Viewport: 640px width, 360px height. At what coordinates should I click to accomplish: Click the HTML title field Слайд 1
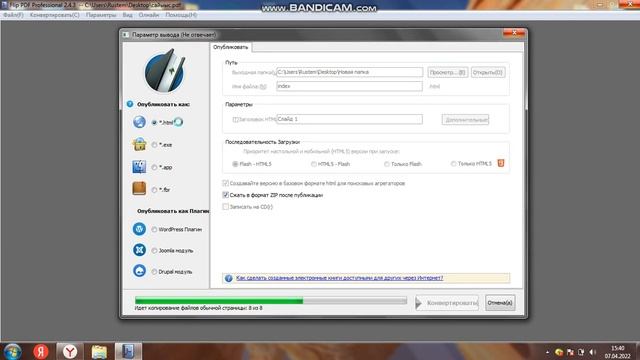click(349, 119)
